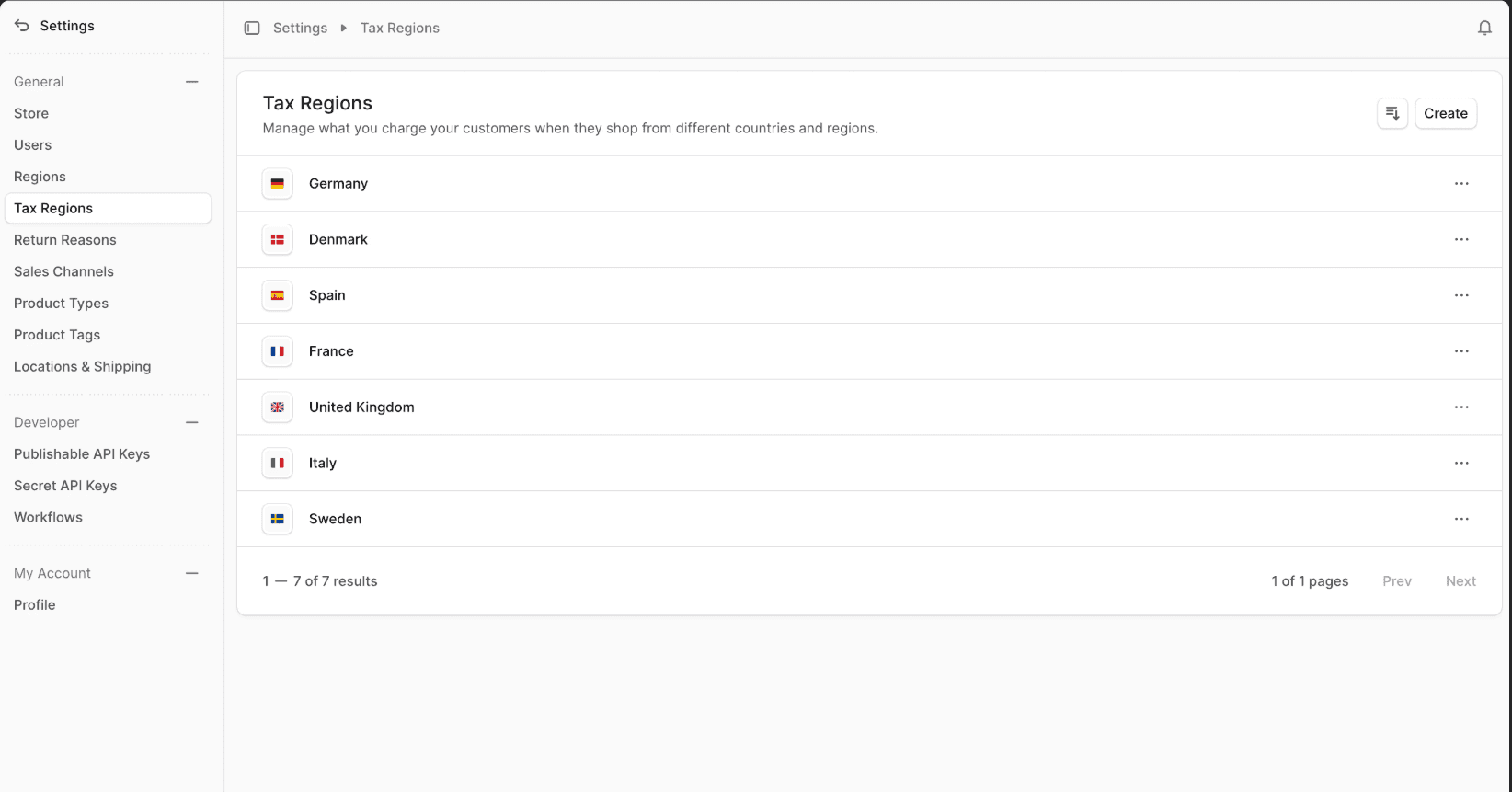Open actions menu for France row
Viewport: 1512px width, 792px height.
coord(1461,351)
